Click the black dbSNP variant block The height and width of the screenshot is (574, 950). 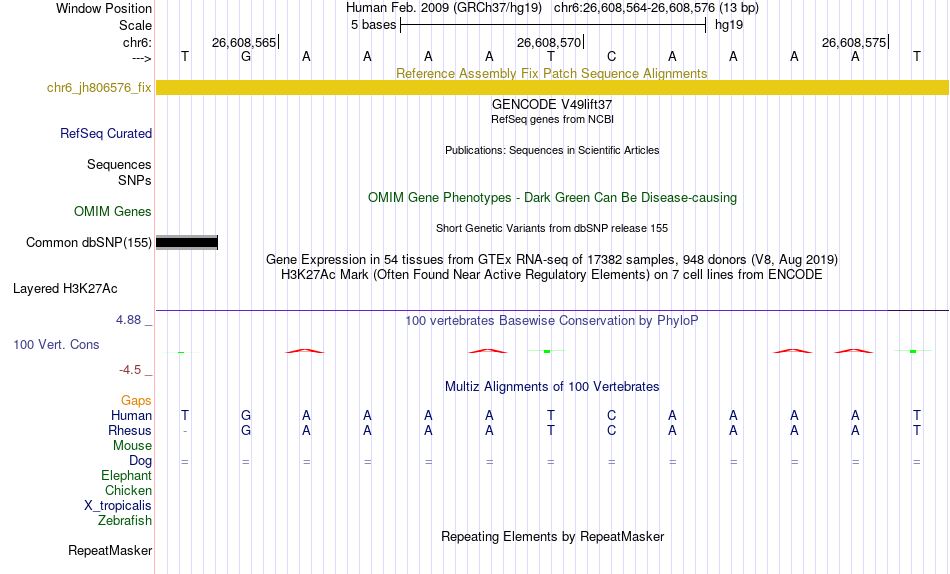tap(187, 243)
